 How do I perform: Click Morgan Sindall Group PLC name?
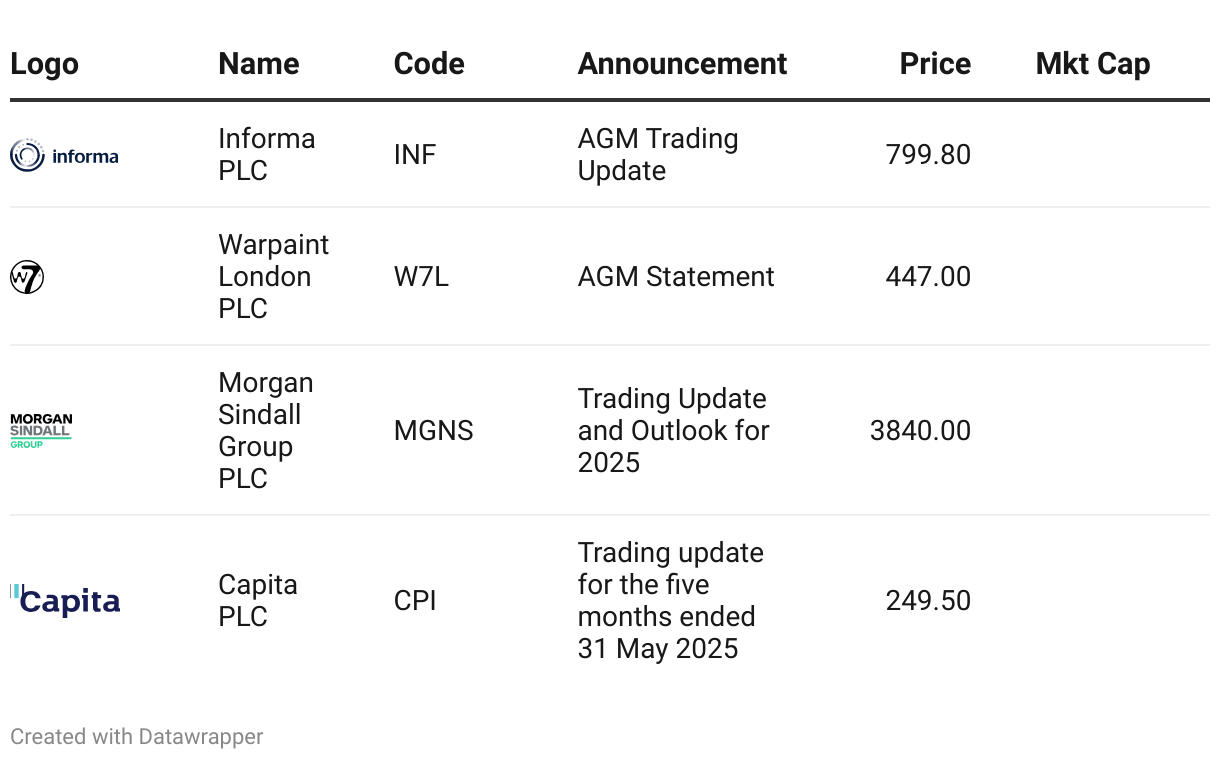[265, 431]
